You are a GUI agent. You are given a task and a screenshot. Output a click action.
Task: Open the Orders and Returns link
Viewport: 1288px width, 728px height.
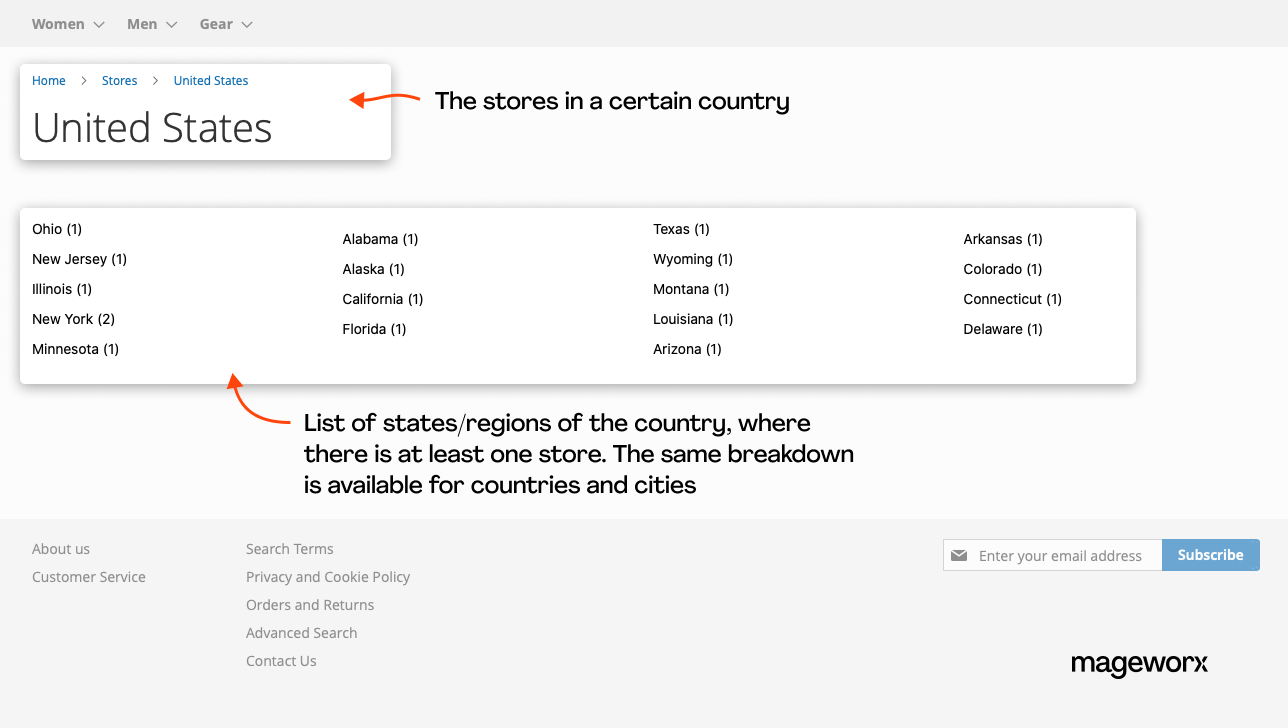310,605
